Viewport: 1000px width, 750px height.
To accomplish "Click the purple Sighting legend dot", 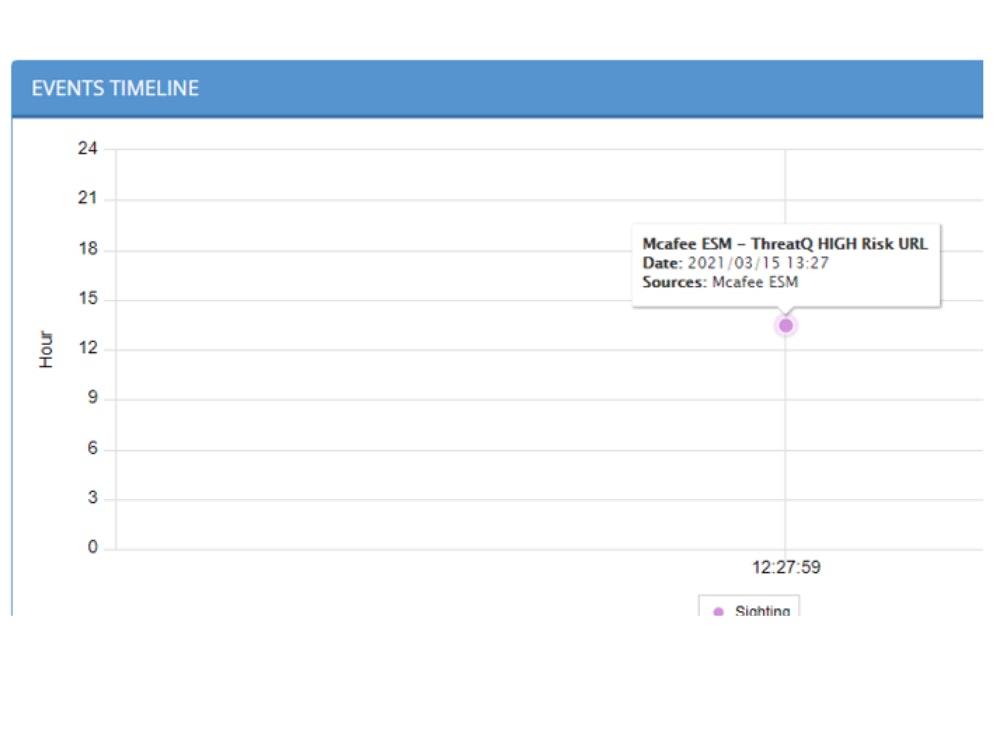I will click(x=718, y=612).
